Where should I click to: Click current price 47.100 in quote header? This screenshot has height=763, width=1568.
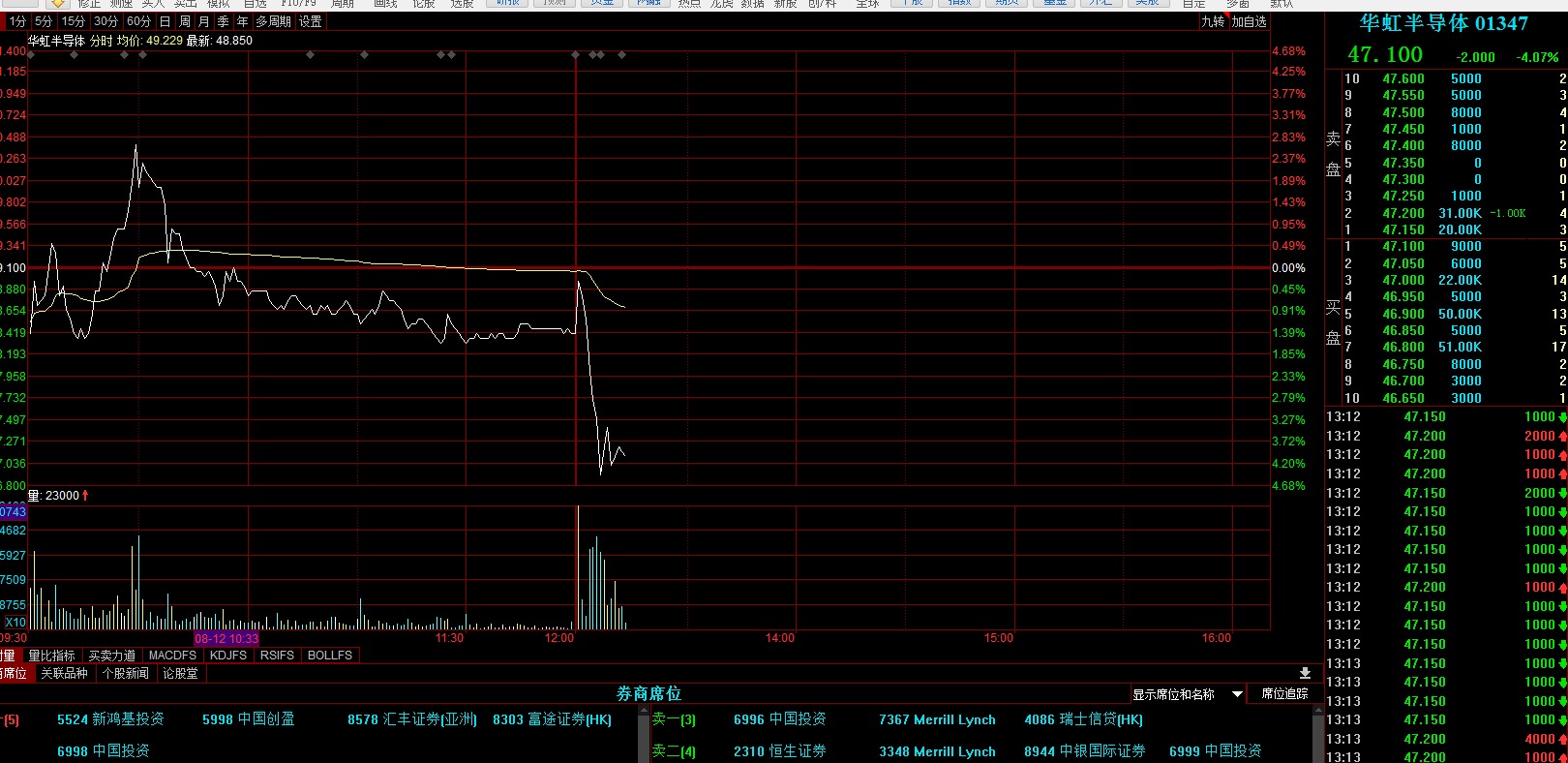1385,55
